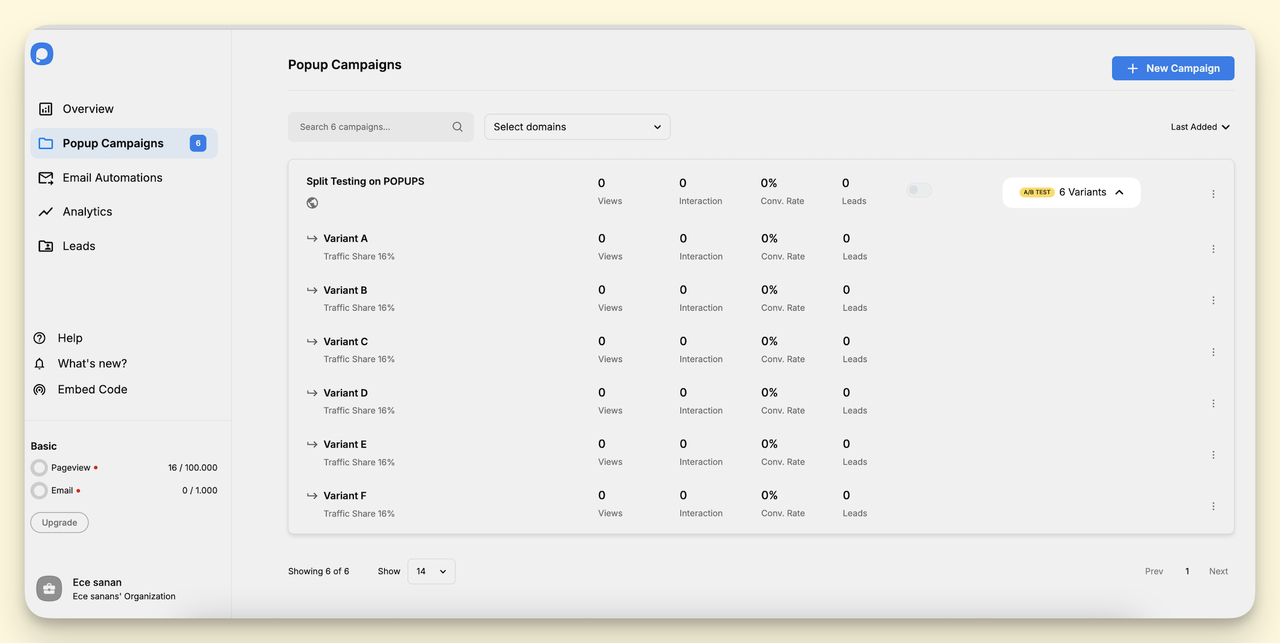Click the Popup Campaigns folder icon

pyautogui.click(x=45, y=143)
